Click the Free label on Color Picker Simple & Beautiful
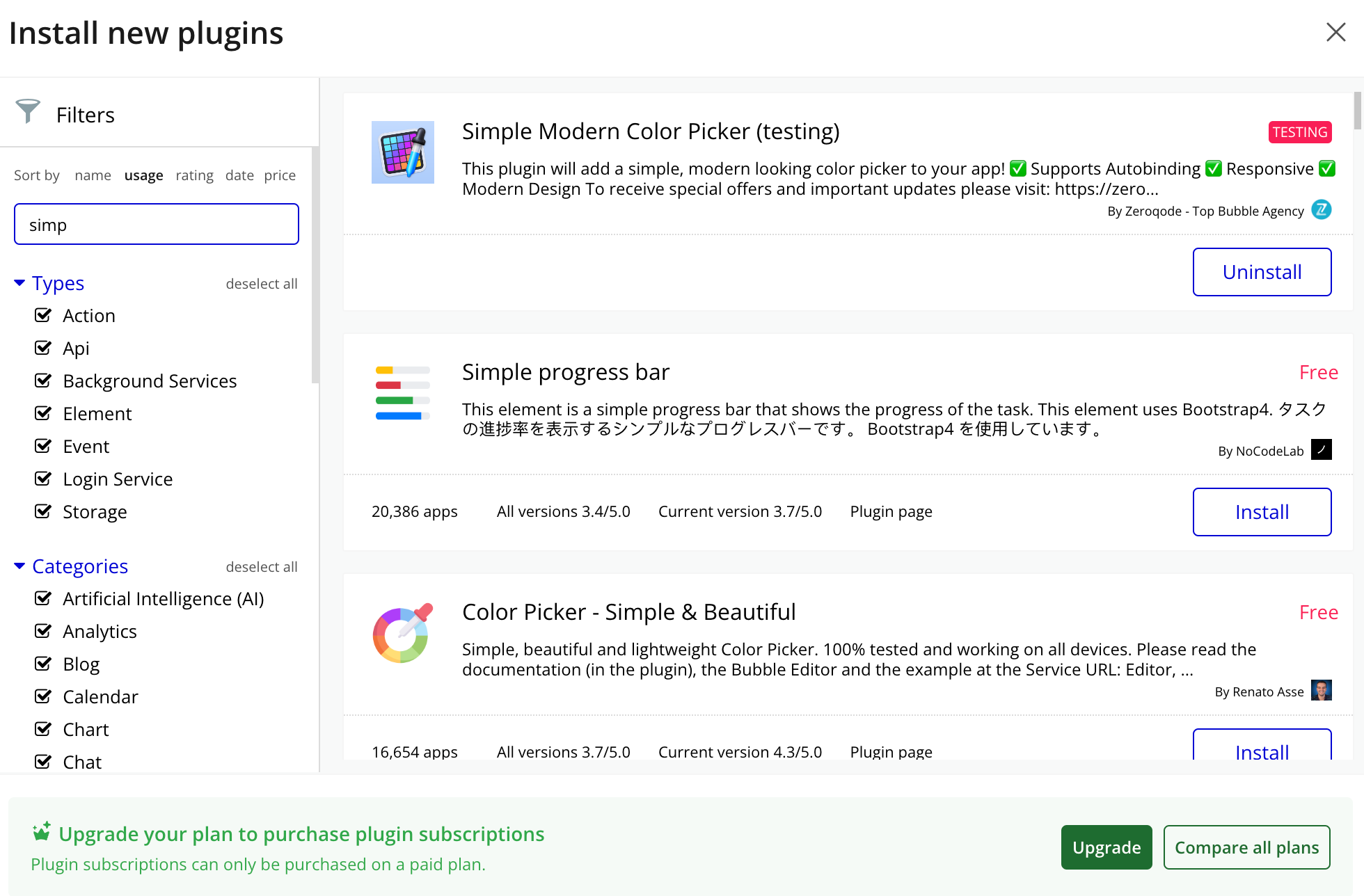This screenshot has width=1364, height=896. coord(1318,612)
